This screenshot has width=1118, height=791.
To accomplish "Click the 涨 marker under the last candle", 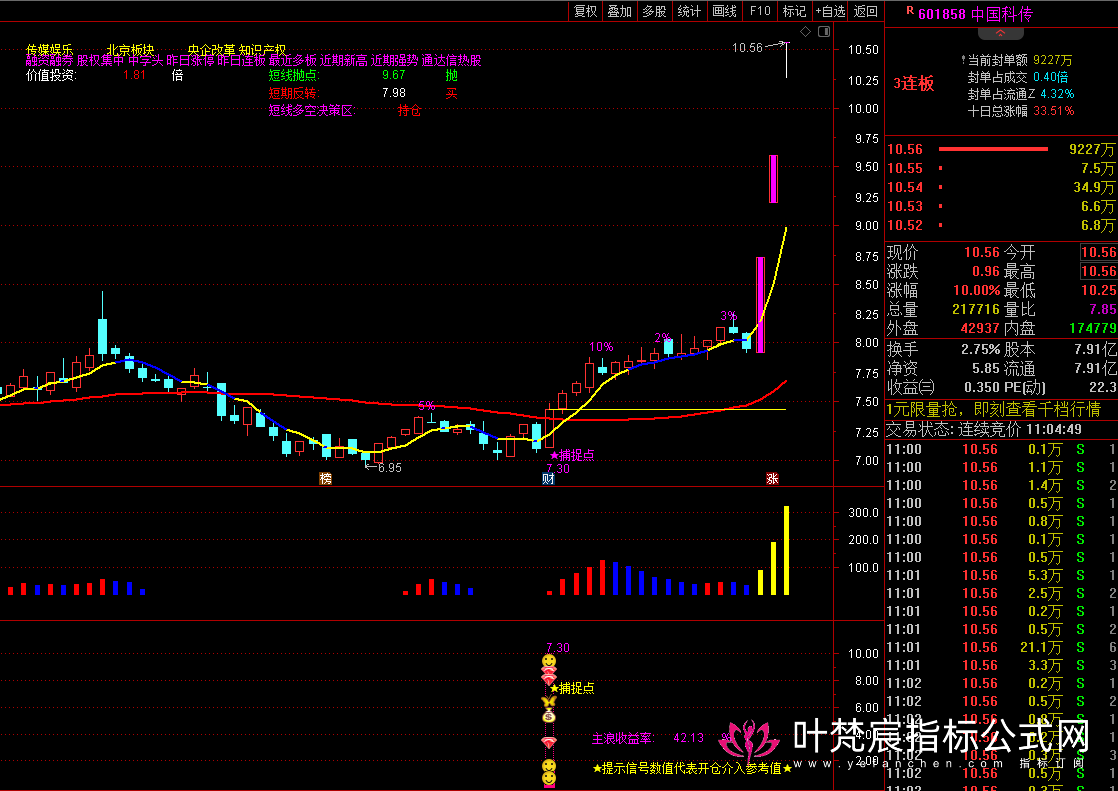I will coord(772,478).
